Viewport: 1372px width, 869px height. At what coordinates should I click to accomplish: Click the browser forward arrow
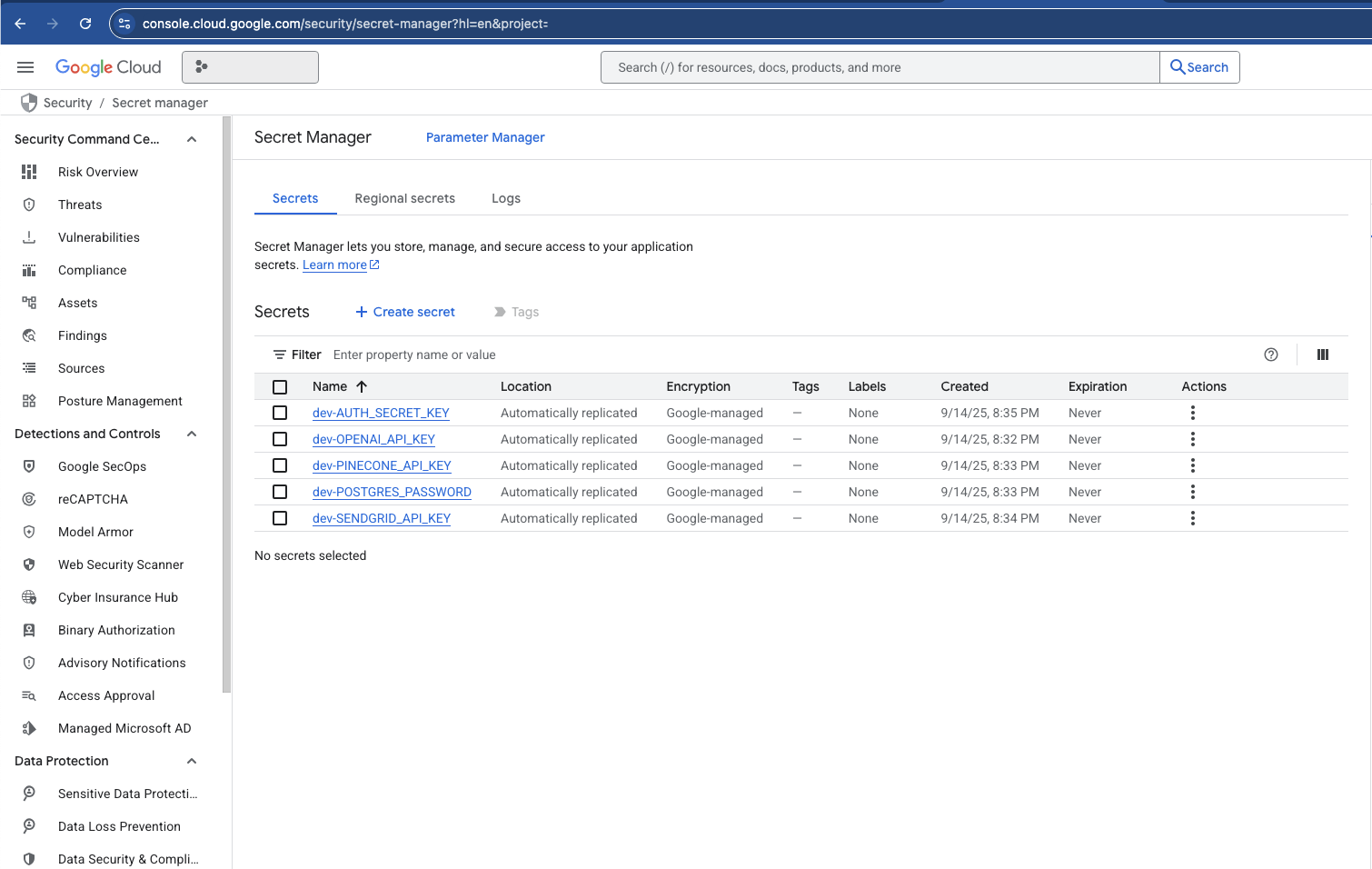tap(53, 24)
